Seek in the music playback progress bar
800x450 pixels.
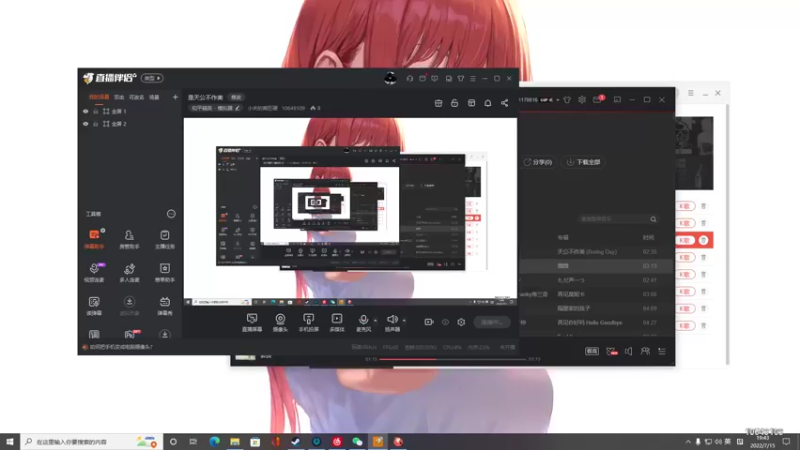click(x=453, y=359)
